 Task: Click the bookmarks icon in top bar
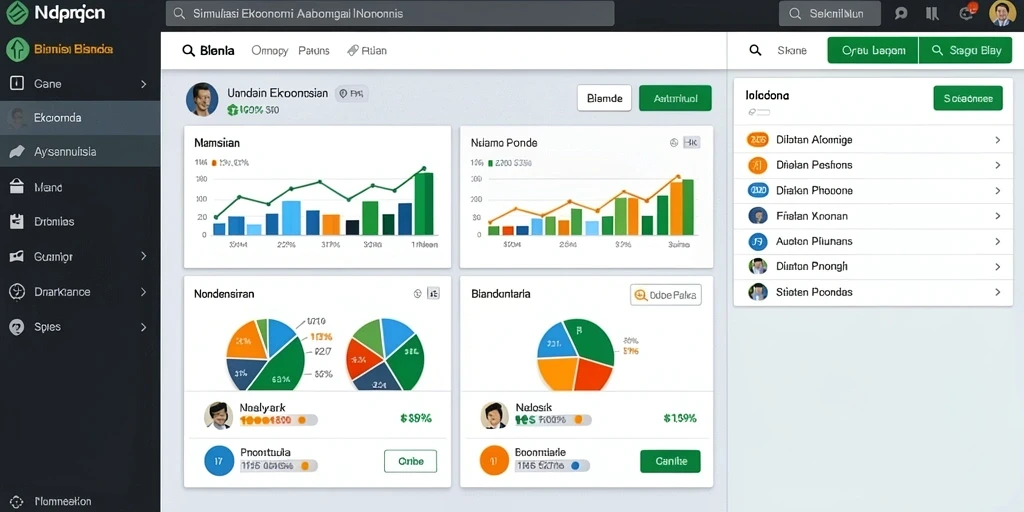(x=933, y=13)
